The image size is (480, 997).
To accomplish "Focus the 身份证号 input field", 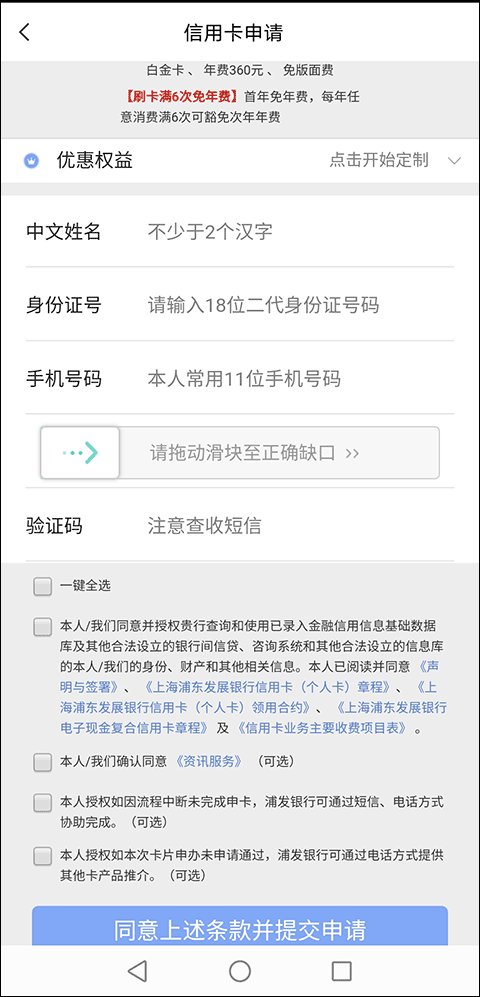I will (x=301, y=305).
